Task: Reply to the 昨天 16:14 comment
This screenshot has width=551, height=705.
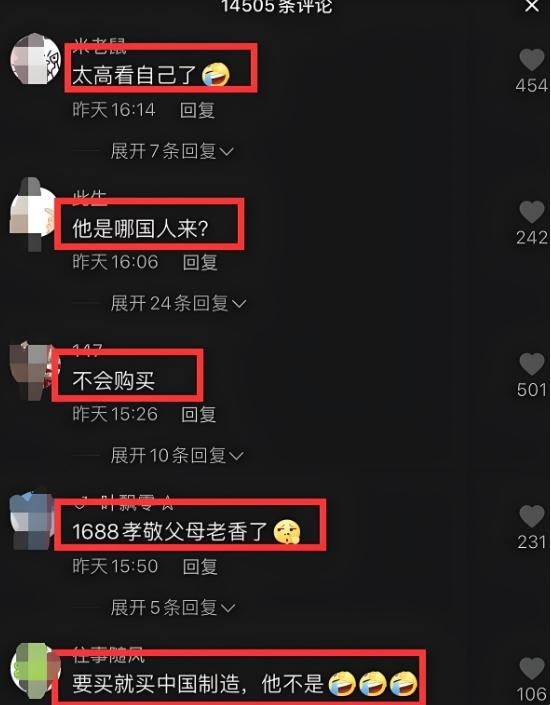Action: click(x=197, y=110)
